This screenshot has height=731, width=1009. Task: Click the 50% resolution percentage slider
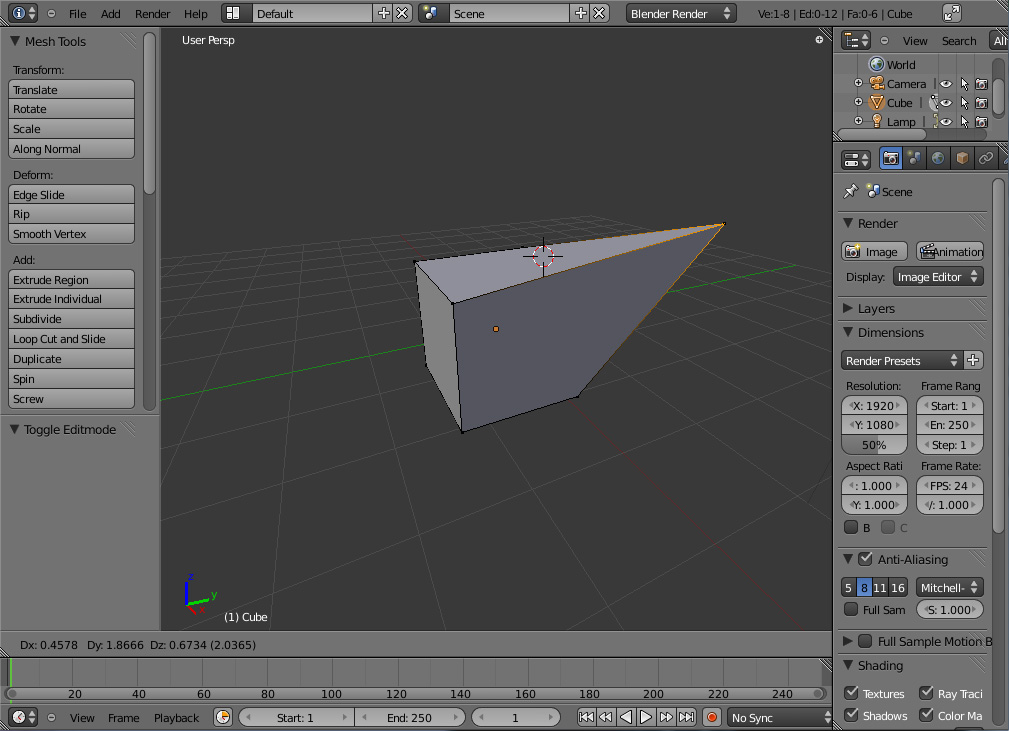pos(875,445)
